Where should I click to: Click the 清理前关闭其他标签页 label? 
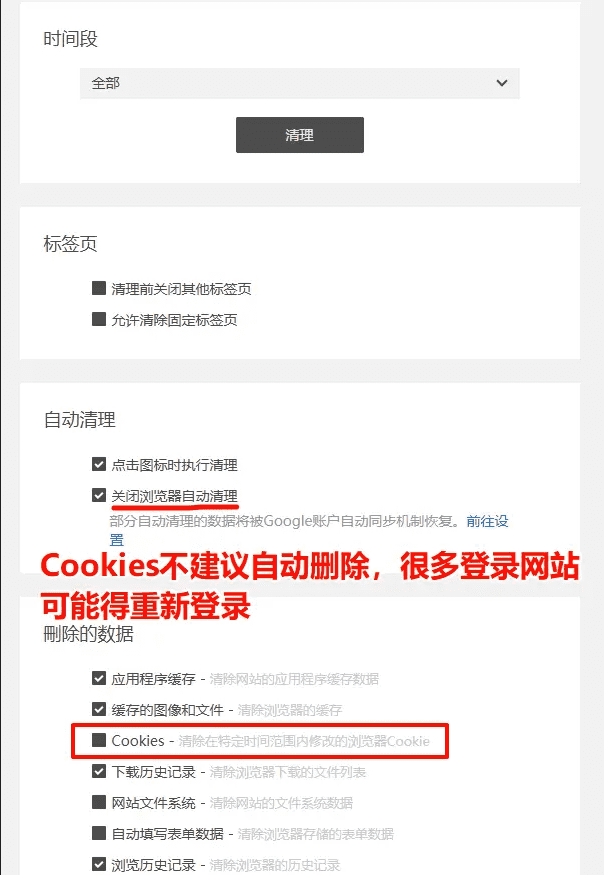click(x=181, y=289)
